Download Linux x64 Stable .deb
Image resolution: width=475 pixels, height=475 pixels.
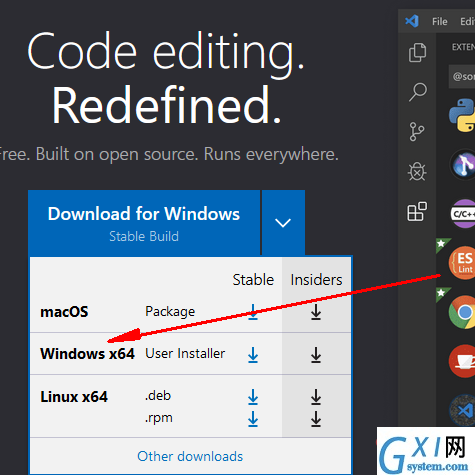coord(253,397)
